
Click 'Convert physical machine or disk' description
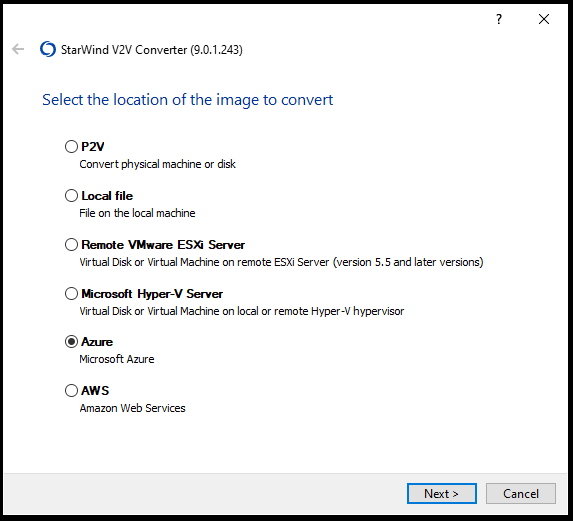tap(158, 164)
